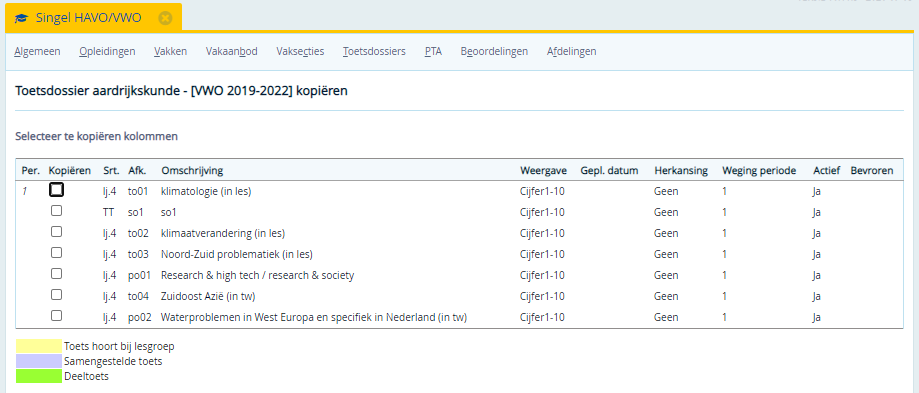Open the Vakken menu

click(x=171, y=52)
